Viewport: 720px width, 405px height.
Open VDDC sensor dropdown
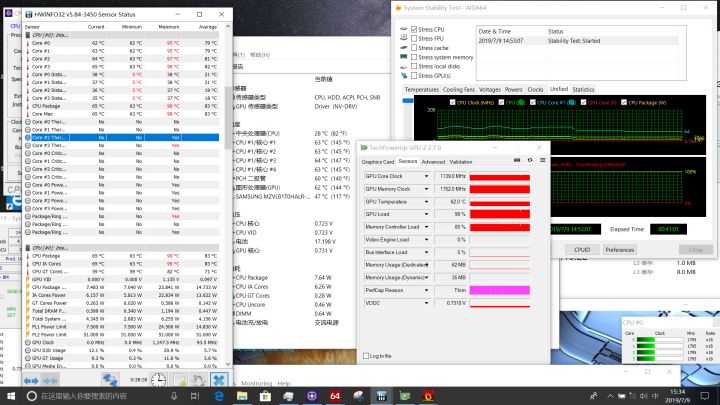(x=426, y=303)
